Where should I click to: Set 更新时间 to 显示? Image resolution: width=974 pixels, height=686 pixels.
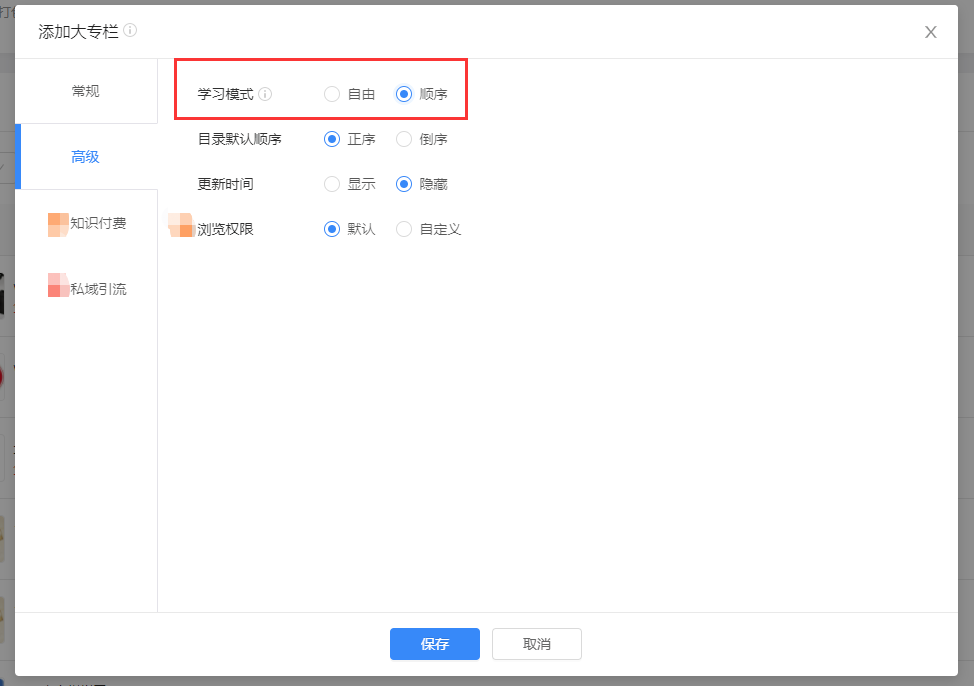point(332,185)
